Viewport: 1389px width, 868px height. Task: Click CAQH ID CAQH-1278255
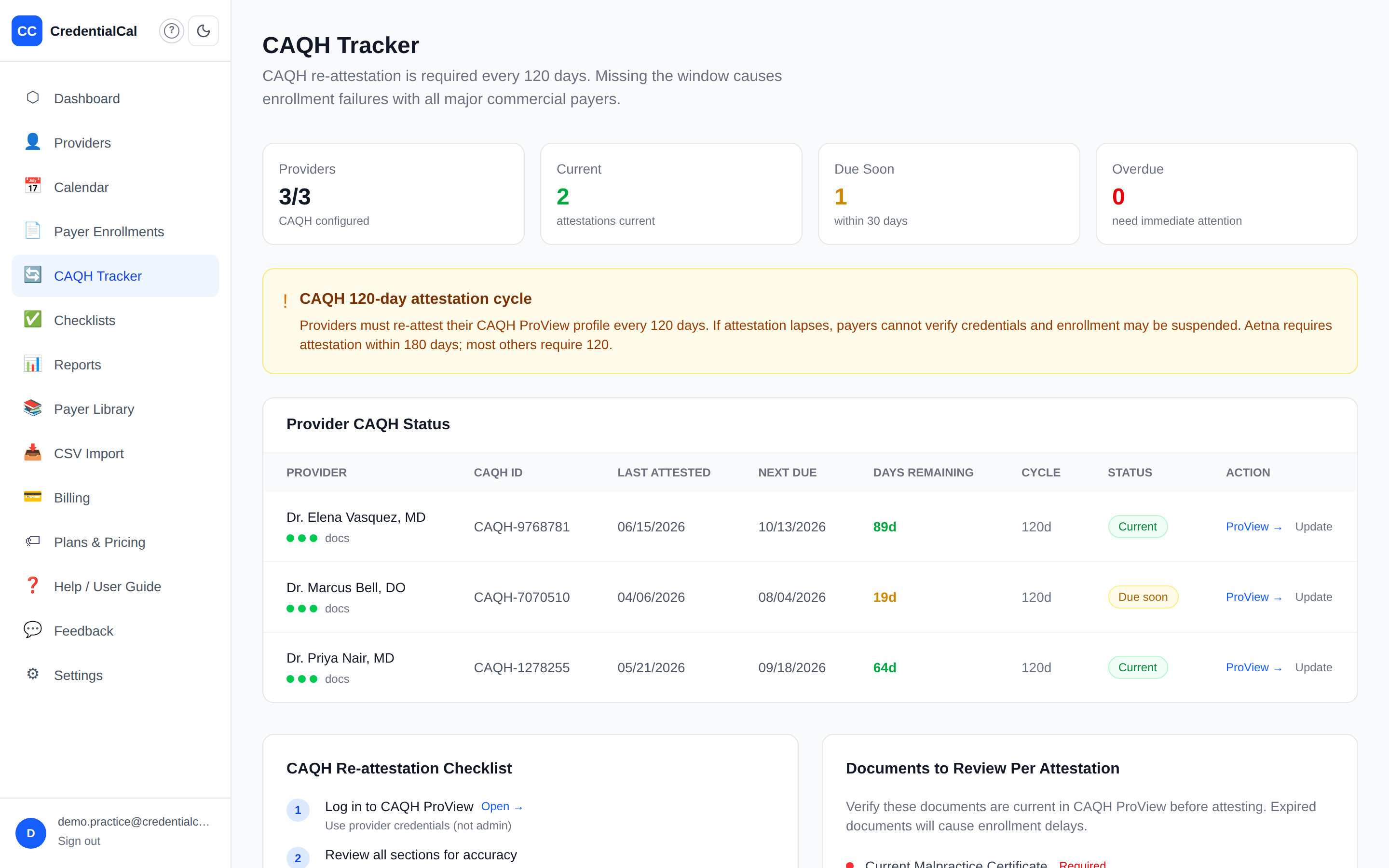522,667
